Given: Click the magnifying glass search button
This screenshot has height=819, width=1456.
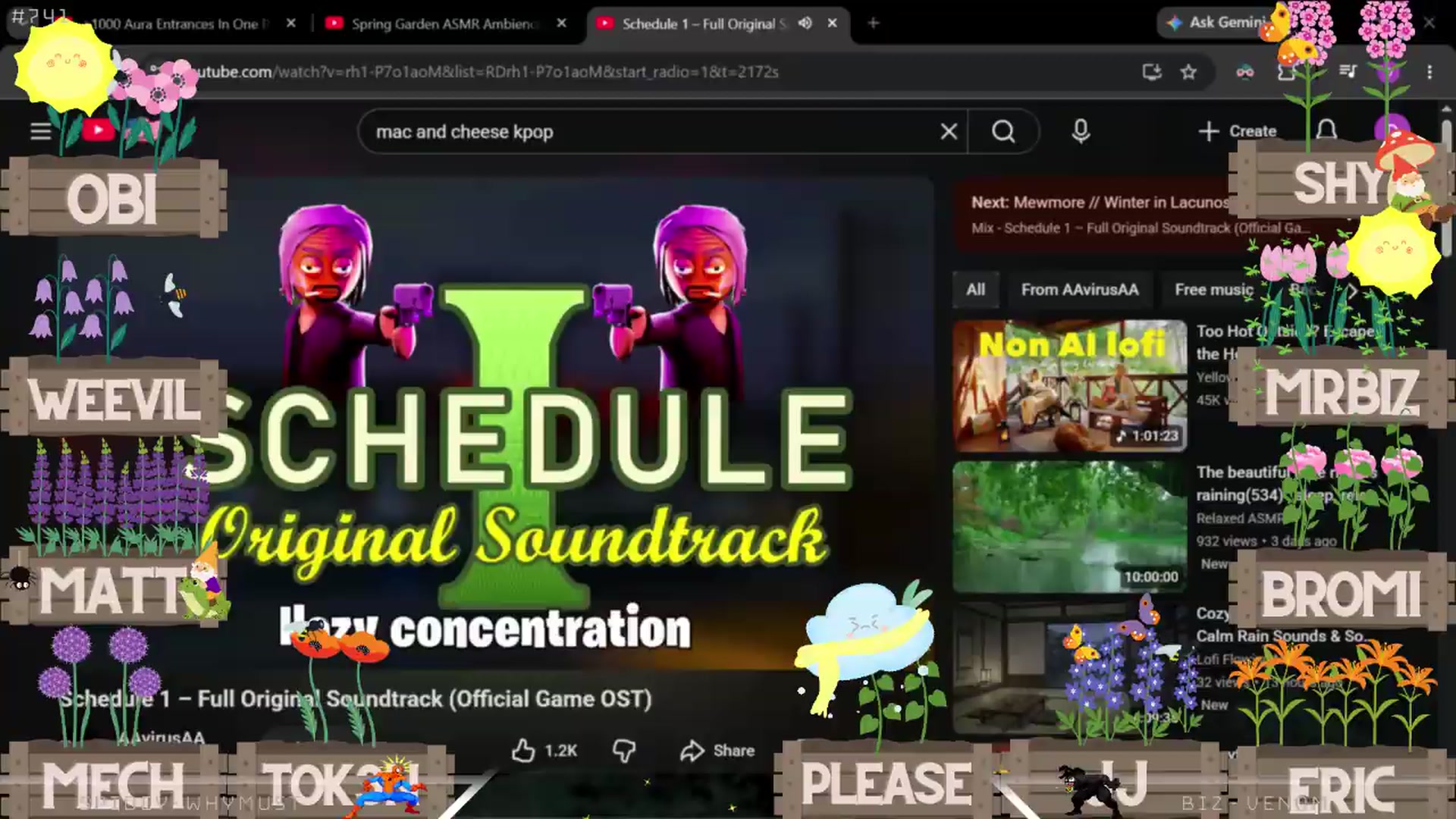Looking at the screenshot, I should (1003, 132).
